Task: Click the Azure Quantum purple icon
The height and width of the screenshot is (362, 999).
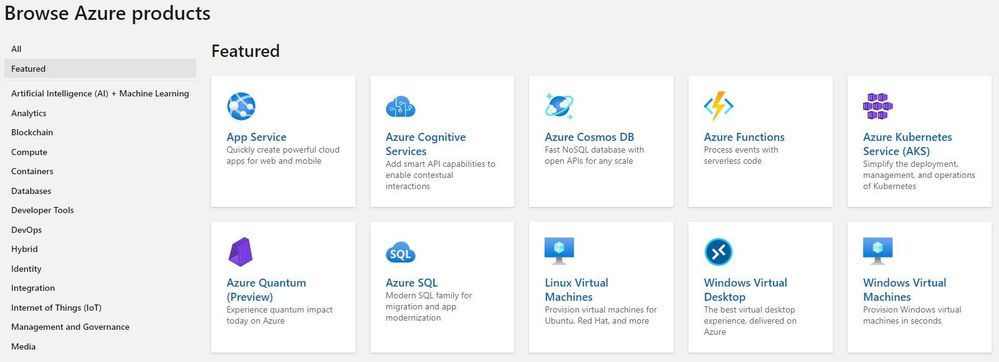Action: coord(241,252)
